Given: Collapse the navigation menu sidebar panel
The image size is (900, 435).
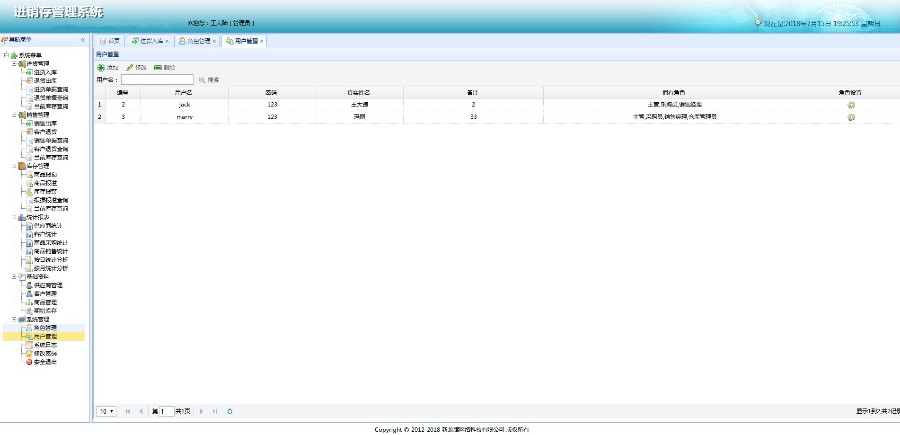Looking at the screenshot, I should (x=83, y=40).
